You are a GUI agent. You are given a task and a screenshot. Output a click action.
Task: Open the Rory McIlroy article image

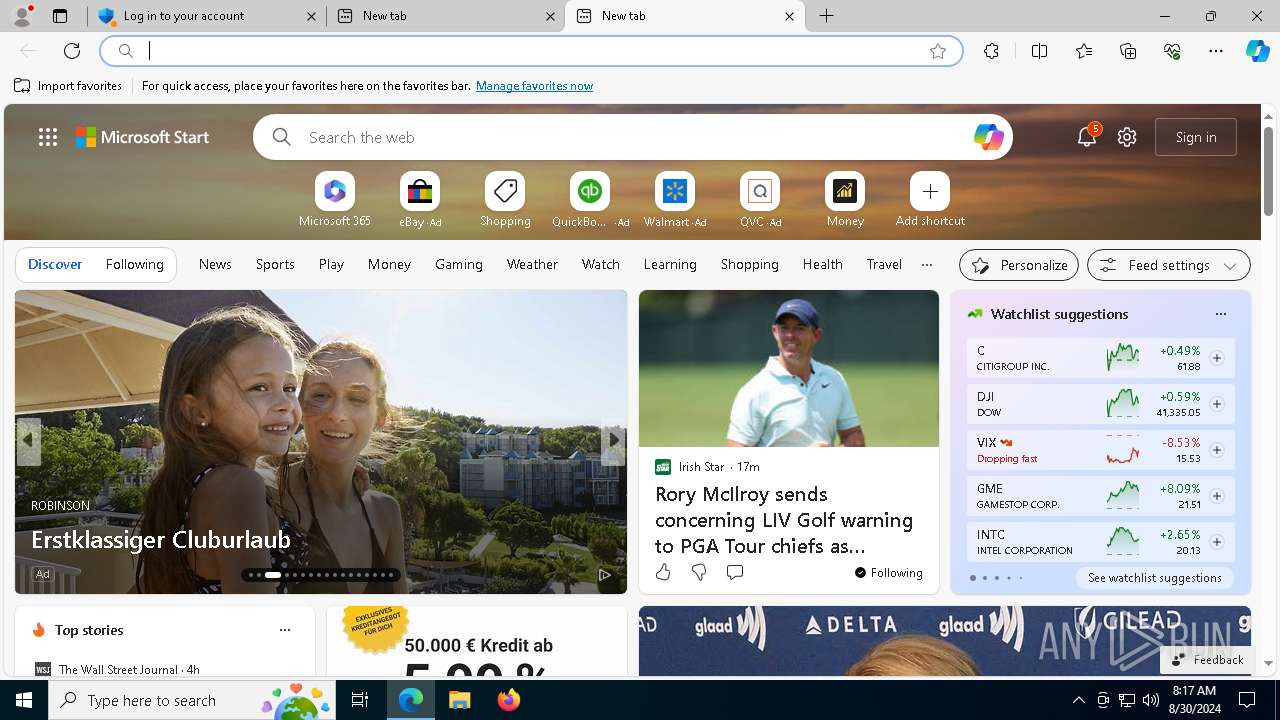[x=789, y=369]
